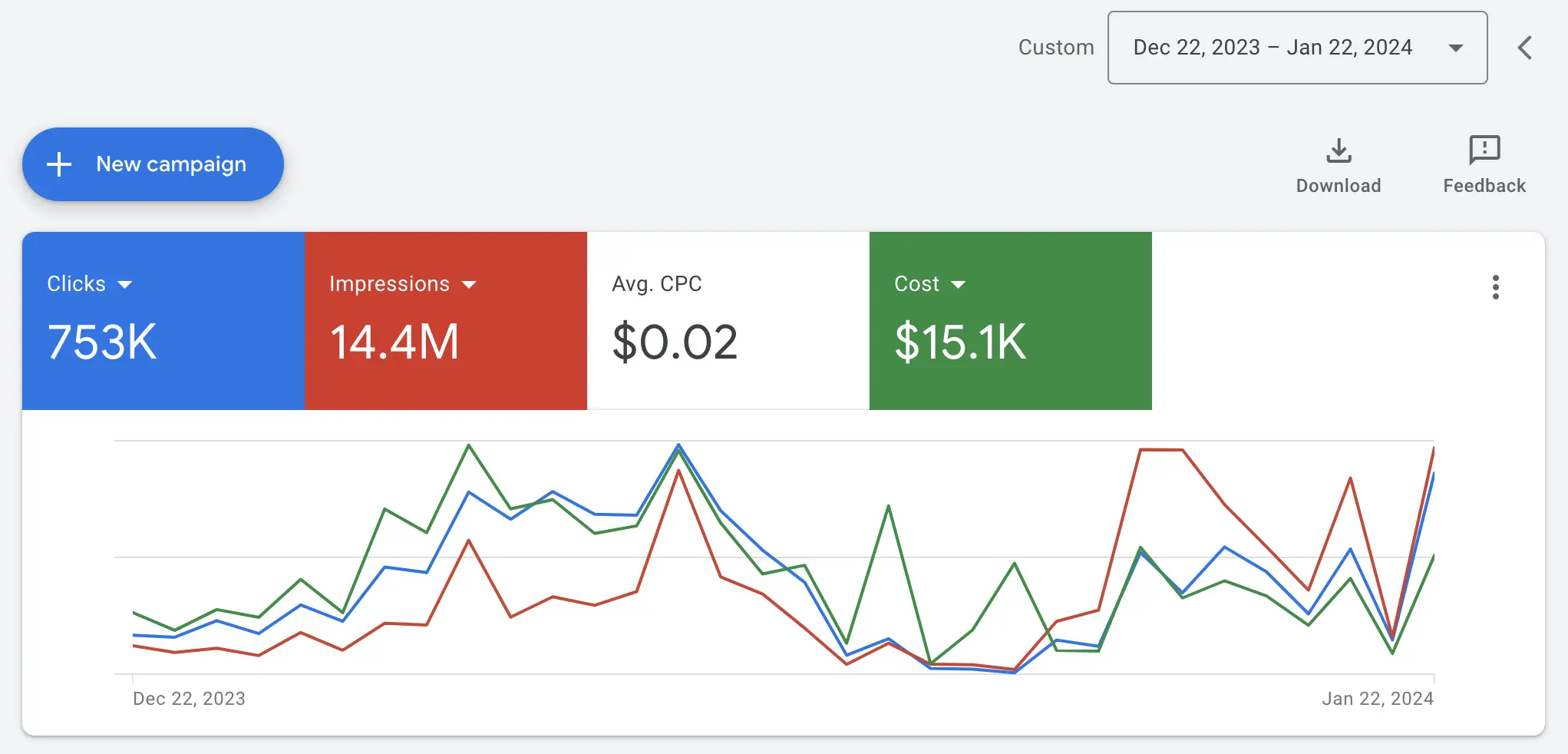The width and height of the screenshot is (1568, 754).
Task: Select the white Avg. CPC metric card
Action: (728, 321)
